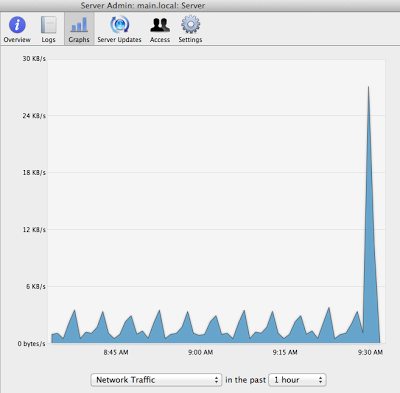Image resolution: width=400 pixels, height=393 pixels.
Task: Select the 12 KB/s axis label
Action: [34, 229]
